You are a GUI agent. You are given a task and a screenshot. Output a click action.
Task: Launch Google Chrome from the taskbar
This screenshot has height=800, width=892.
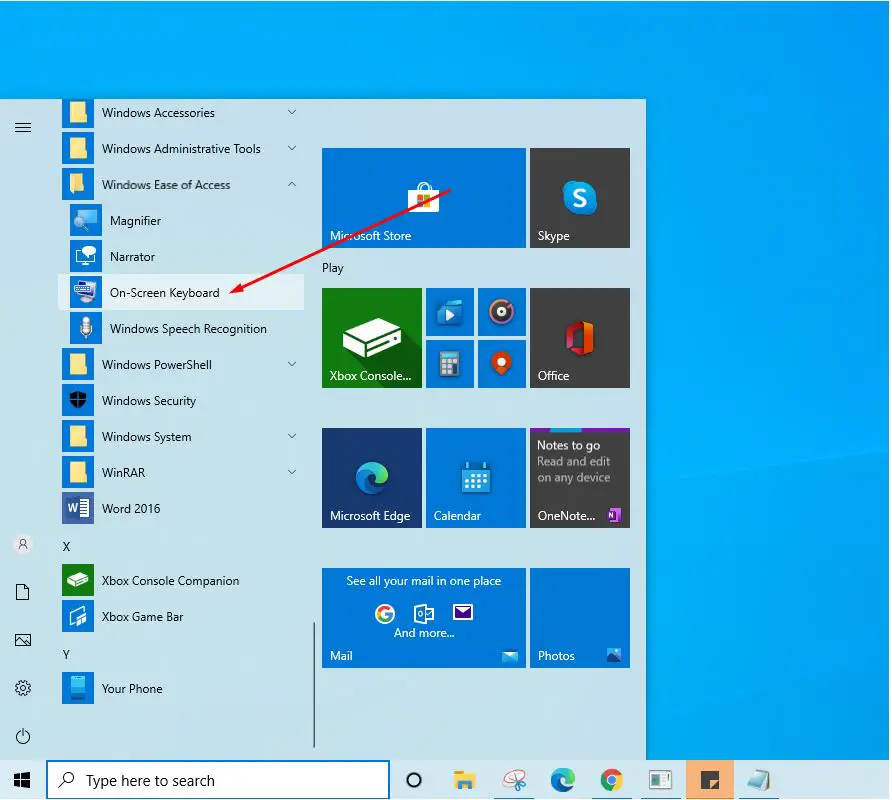(x=611, y=780)
